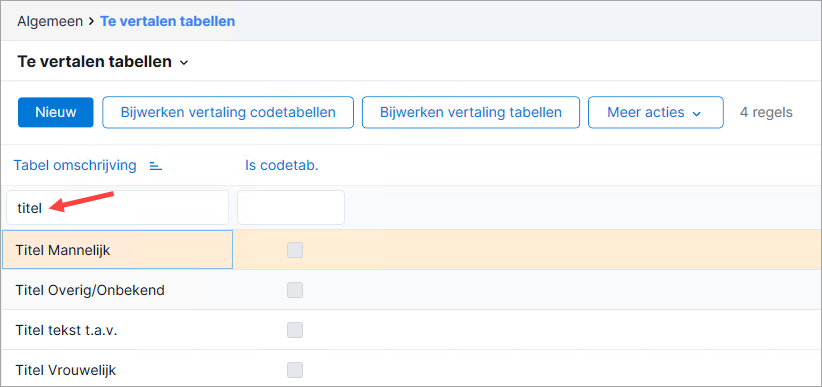
Task: Select the Titel Vrouwelijk row
Action: [x=411, y=370]
